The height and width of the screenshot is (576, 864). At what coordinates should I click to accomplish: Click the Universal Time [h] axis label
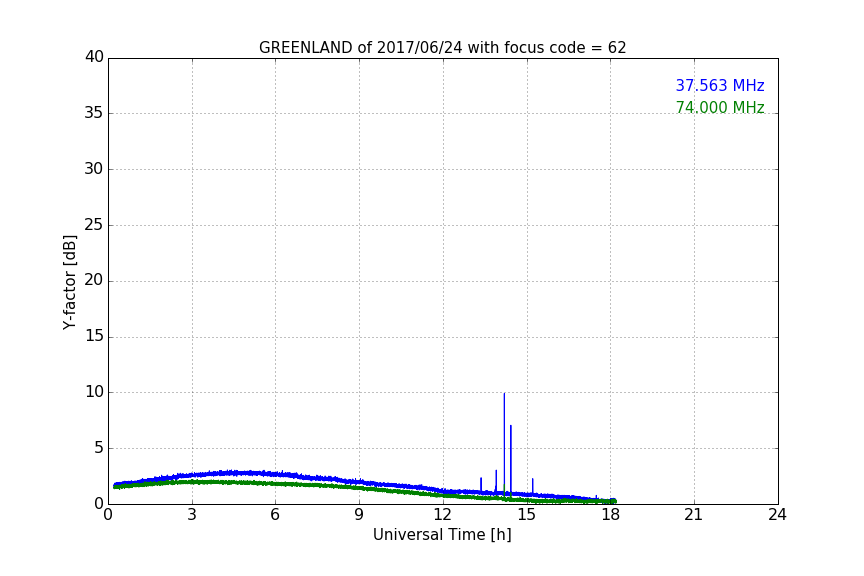(442, 535)
